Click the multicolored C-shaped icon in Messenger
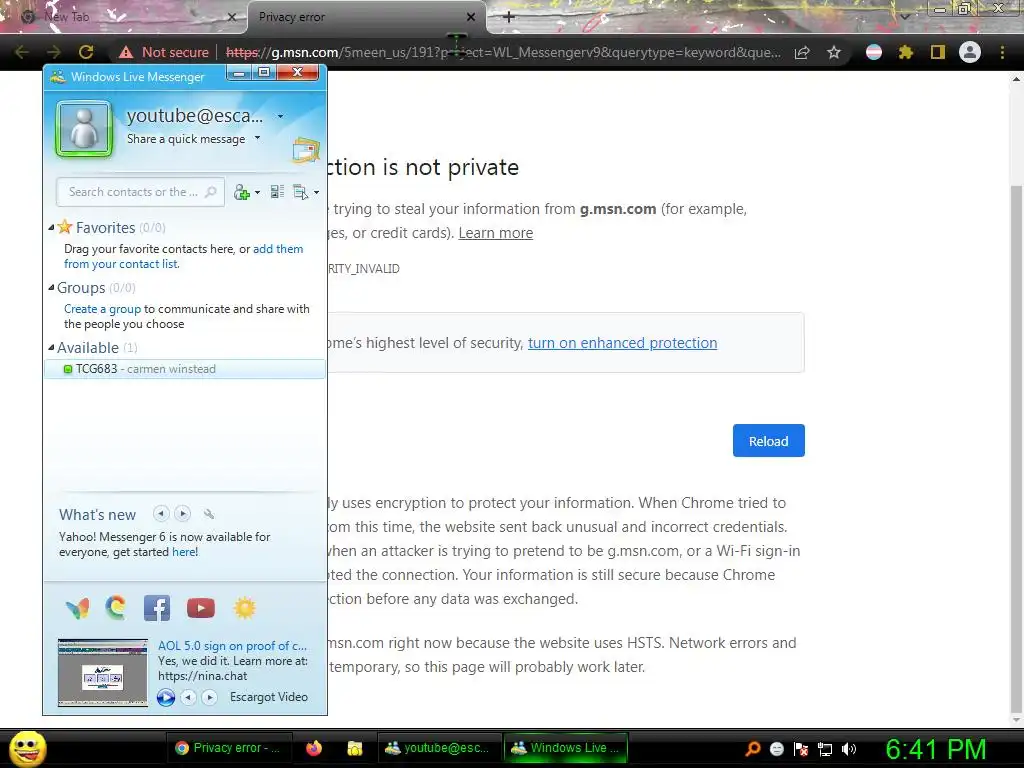1024x768 pixels. (116, 607)
